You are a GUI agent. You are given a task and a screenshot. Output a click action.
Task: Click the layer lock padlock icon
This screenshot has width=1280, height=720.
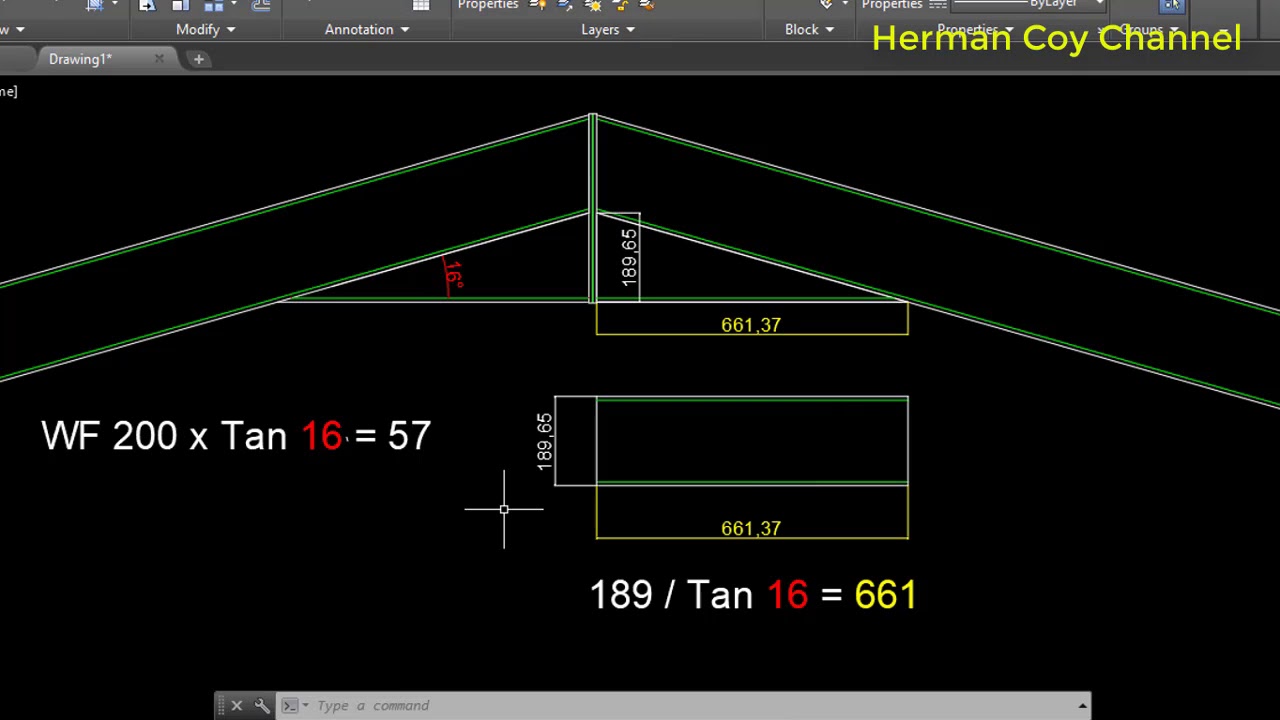619,5
